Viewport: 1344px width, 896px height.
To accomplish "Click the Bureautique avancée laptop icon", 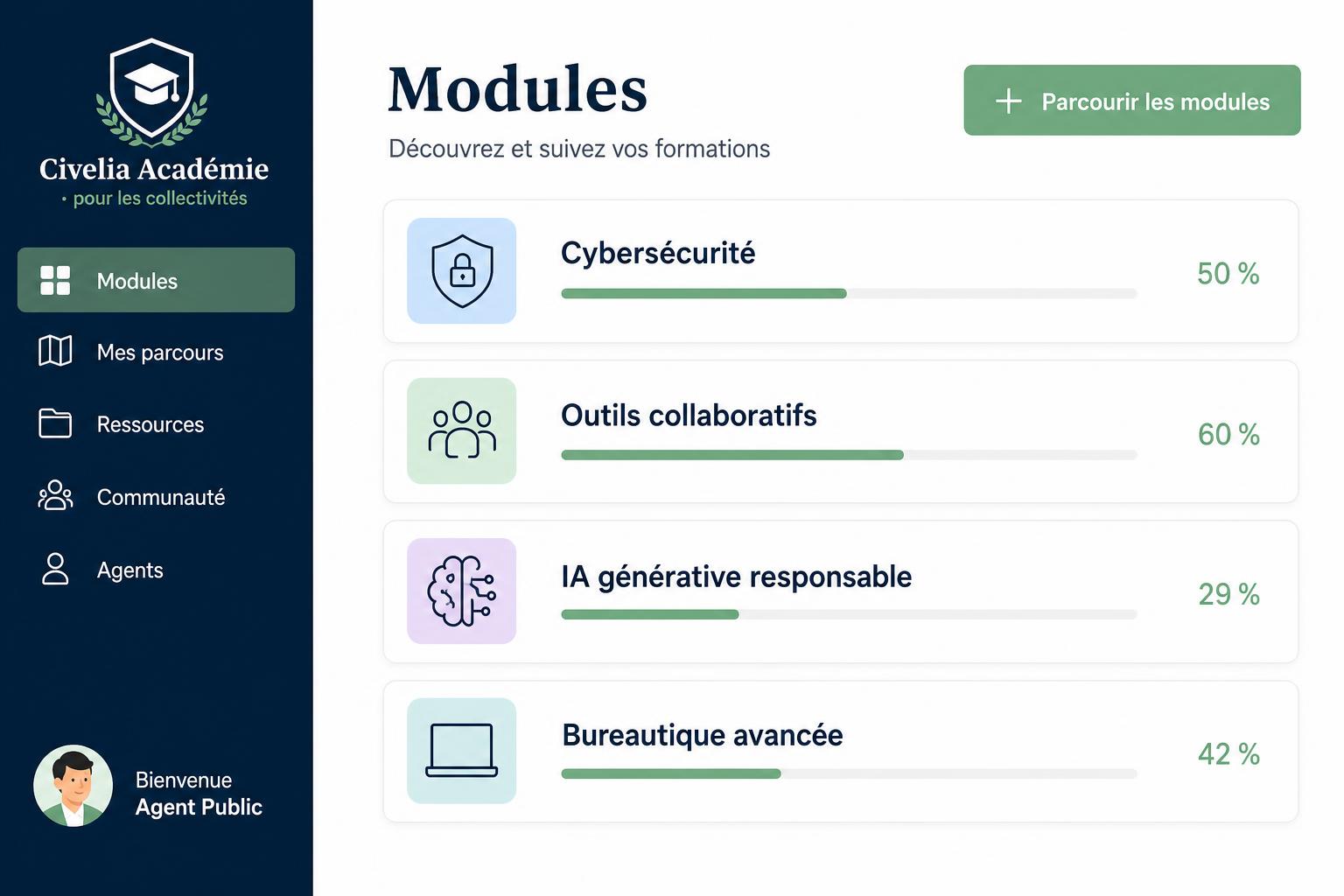I will (462, 751).
